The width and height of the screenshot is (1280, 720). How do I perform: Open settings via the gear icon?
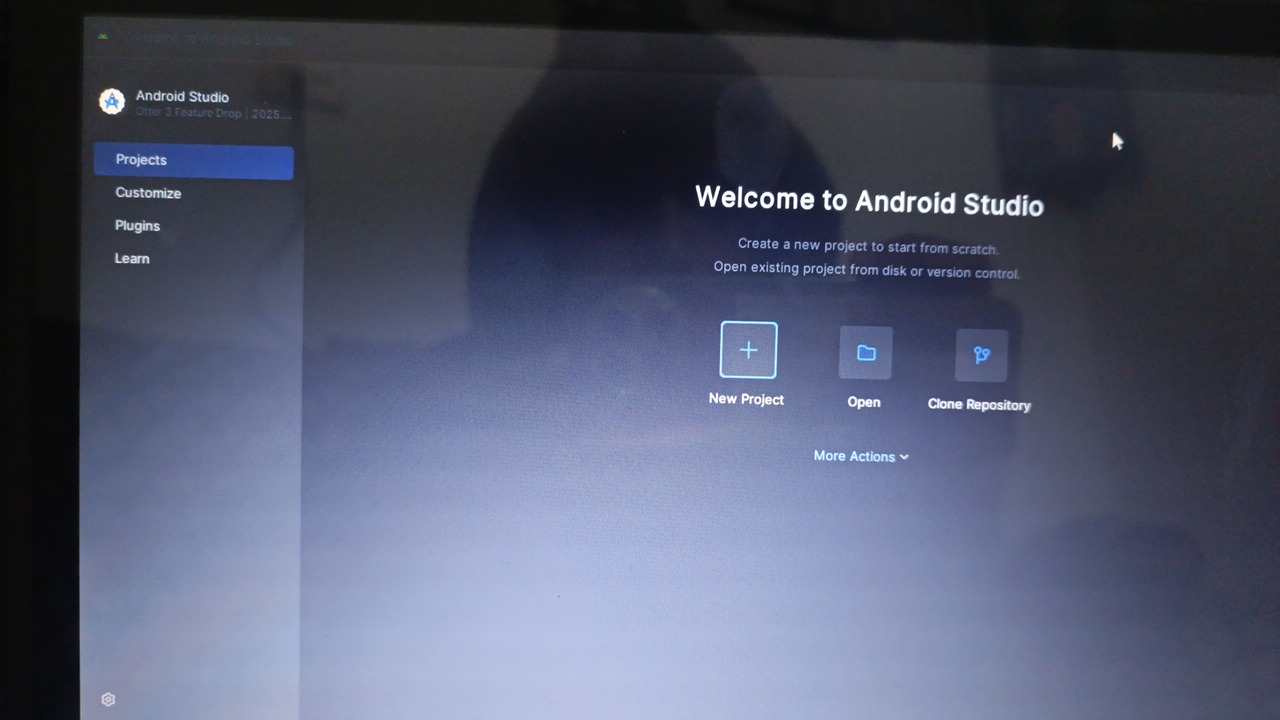coord(108,700)
